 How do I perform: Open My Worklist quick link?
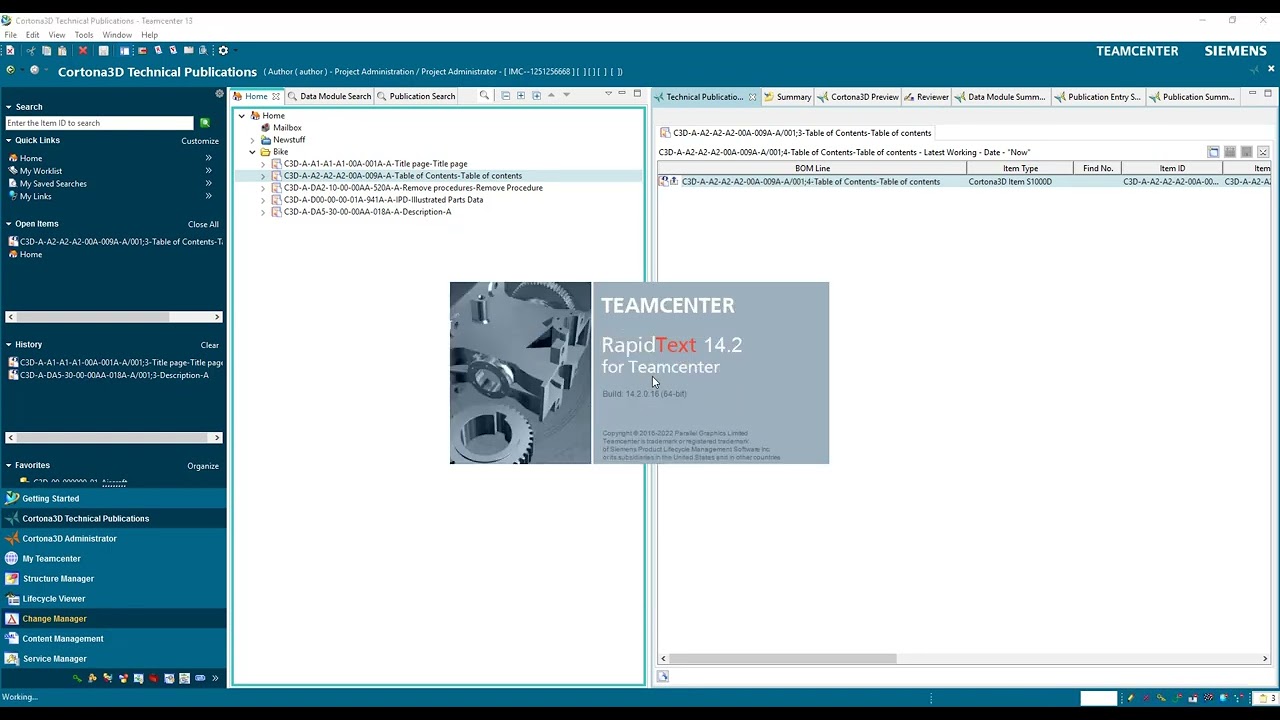point(41,171)
